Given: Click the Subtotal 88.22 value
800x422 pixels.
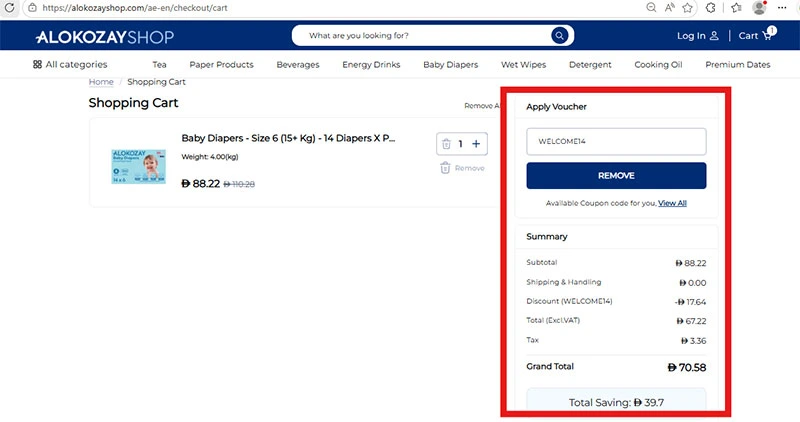Looking at the screenshot, I should pos(691,263).
